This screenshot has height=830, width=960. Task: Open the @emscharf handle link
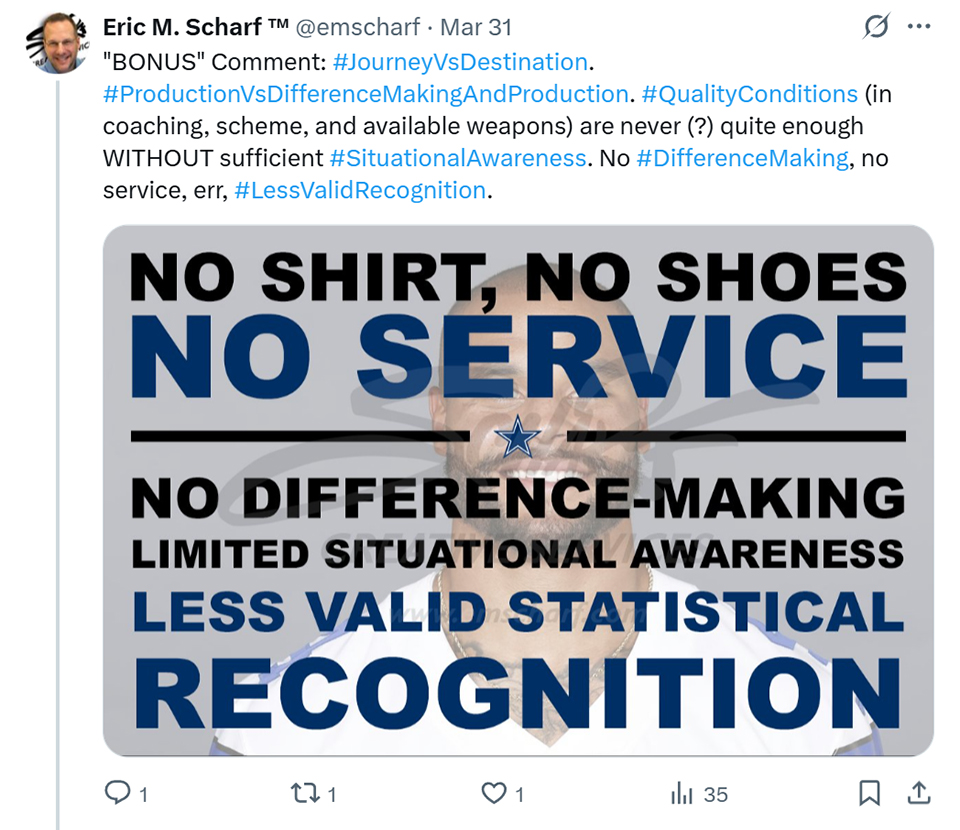tap(358, 27)
